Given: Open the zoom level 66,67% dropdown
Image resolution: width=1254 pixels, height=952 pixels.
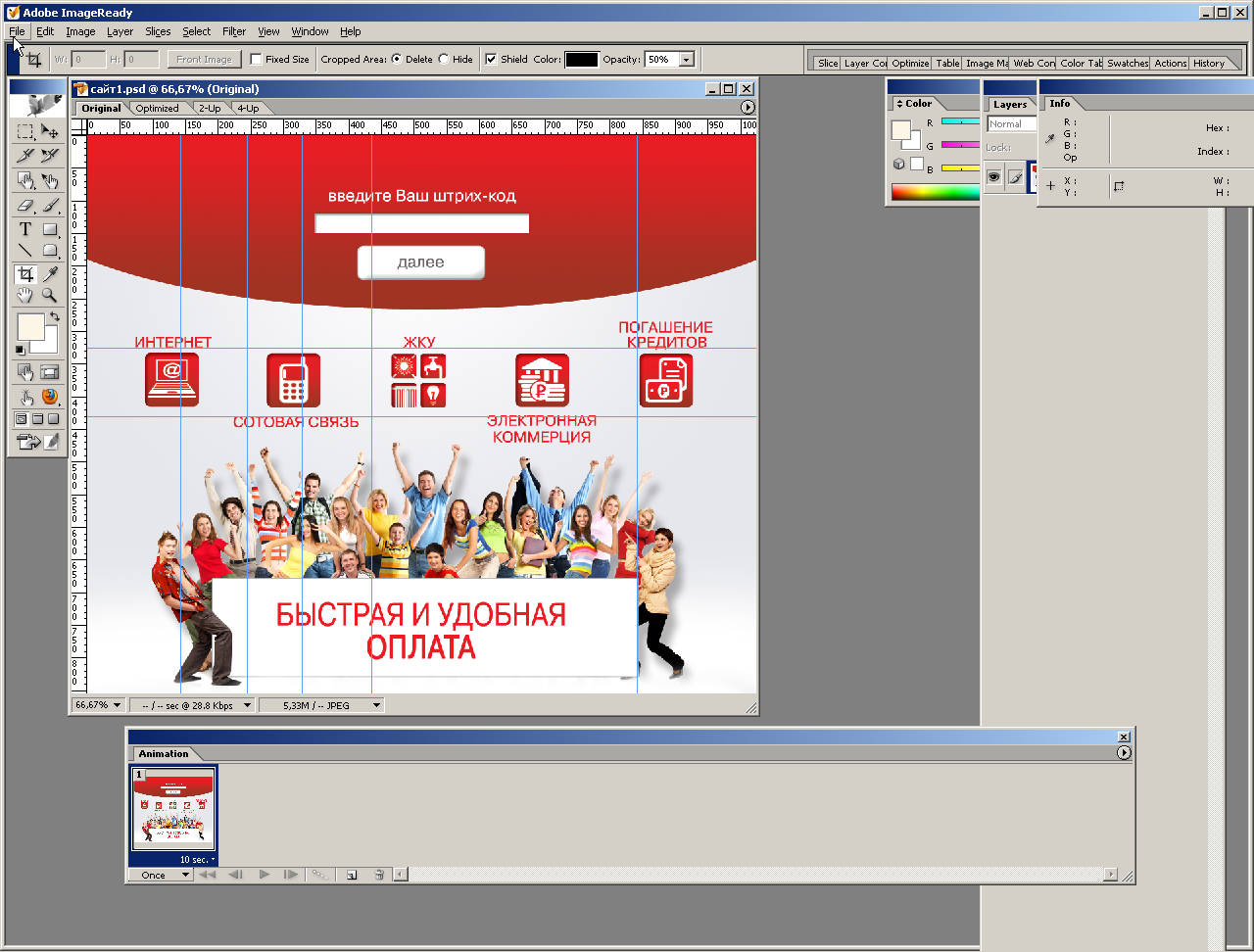Looking at the screenshot, I should [118, 705].
